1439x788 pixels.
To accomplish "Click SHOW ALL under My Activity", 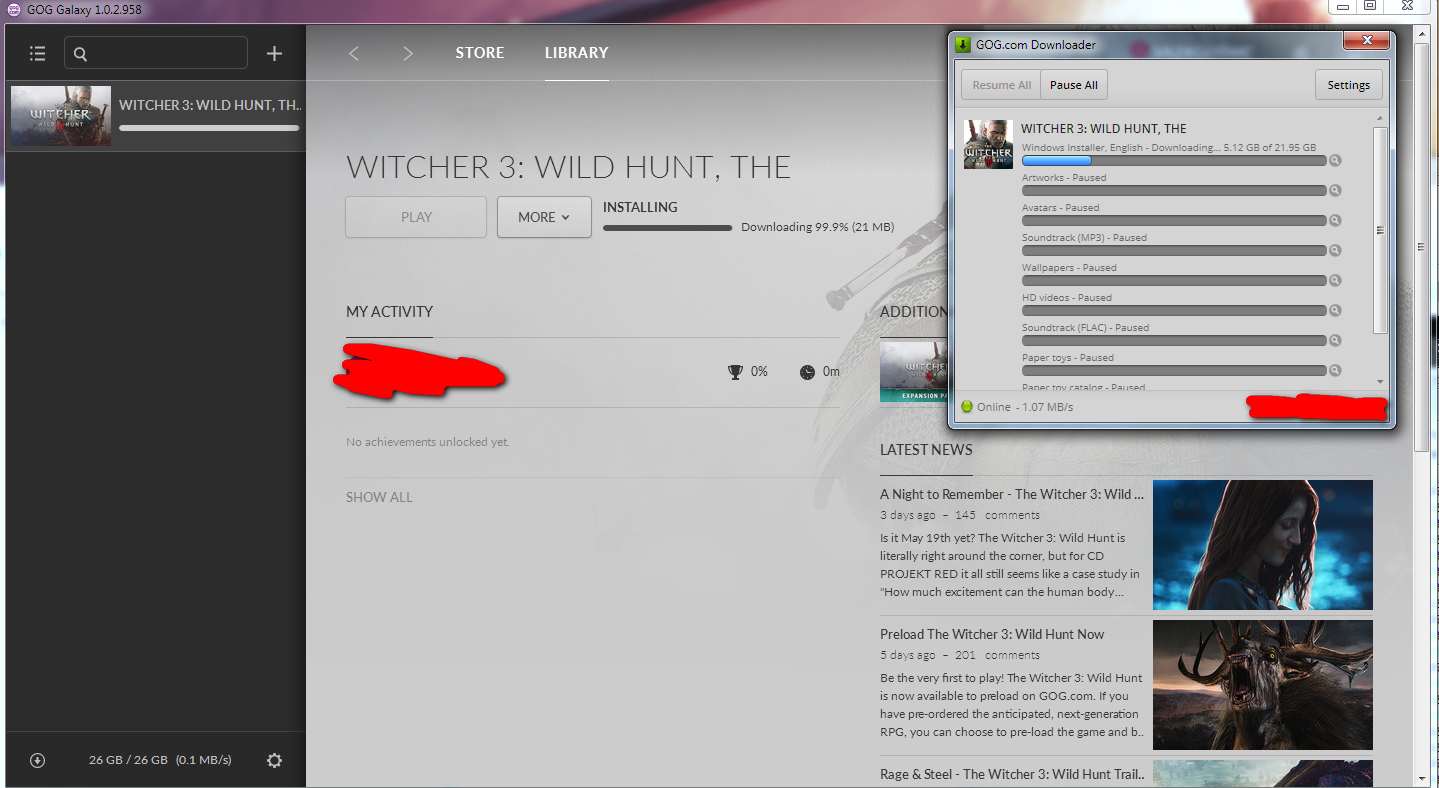I will click(x=379, y=497).
